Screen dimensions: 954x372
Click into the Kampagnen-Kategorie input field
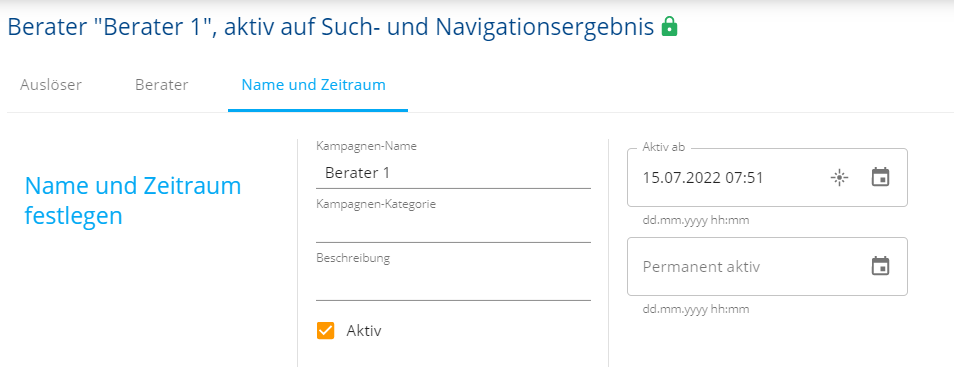click(x=453, y=228)
